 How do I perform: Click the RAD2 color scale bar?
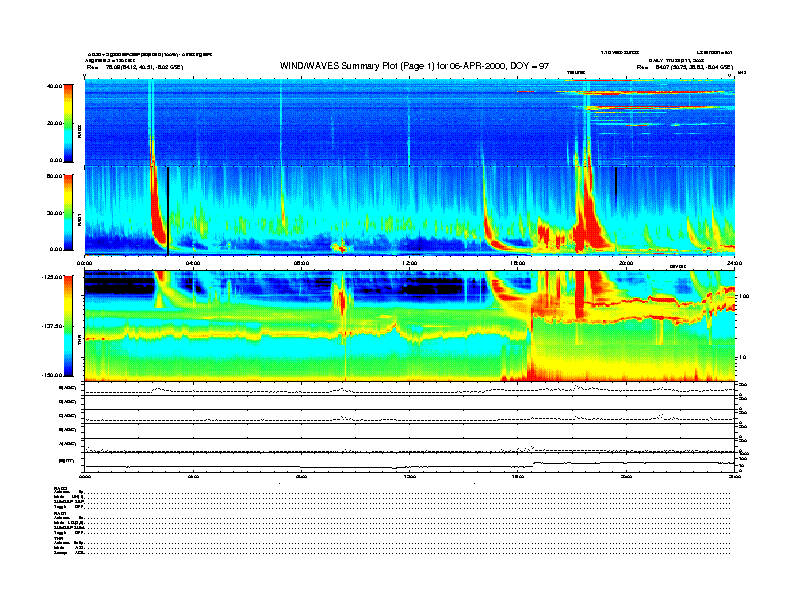tap(68, 123)
